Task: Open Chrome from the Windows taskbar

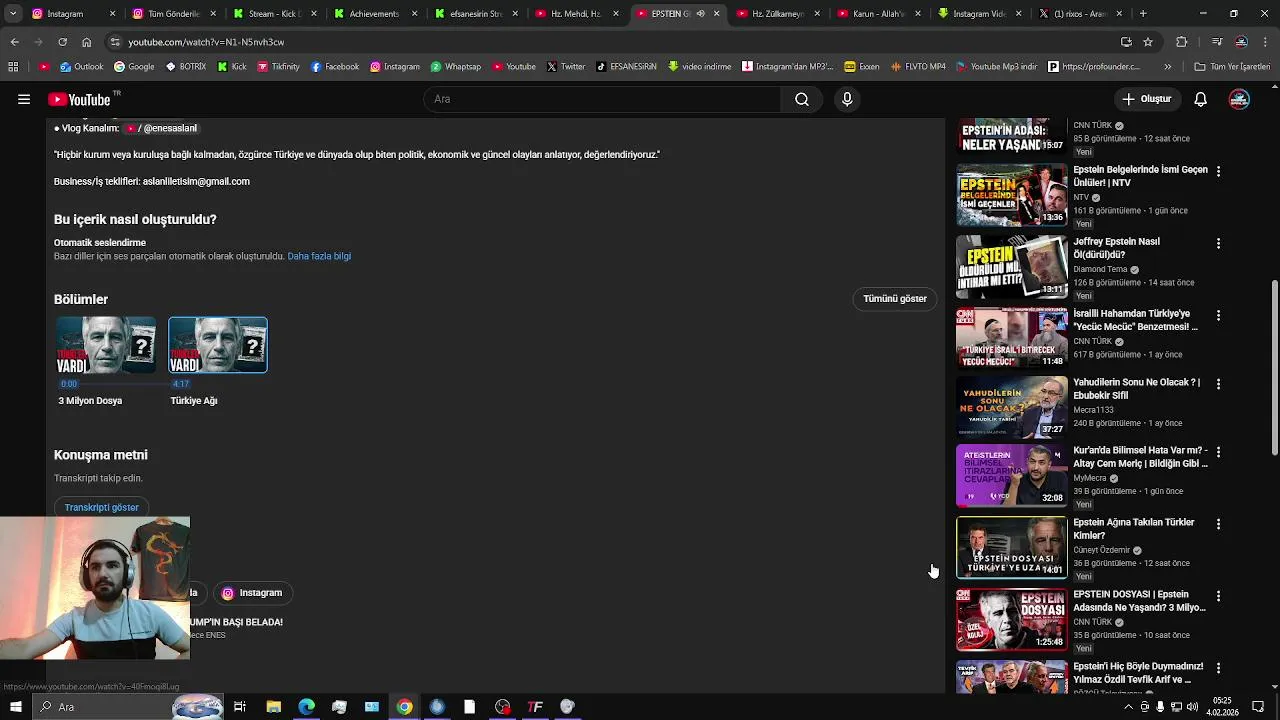Action: pos(404,707)
